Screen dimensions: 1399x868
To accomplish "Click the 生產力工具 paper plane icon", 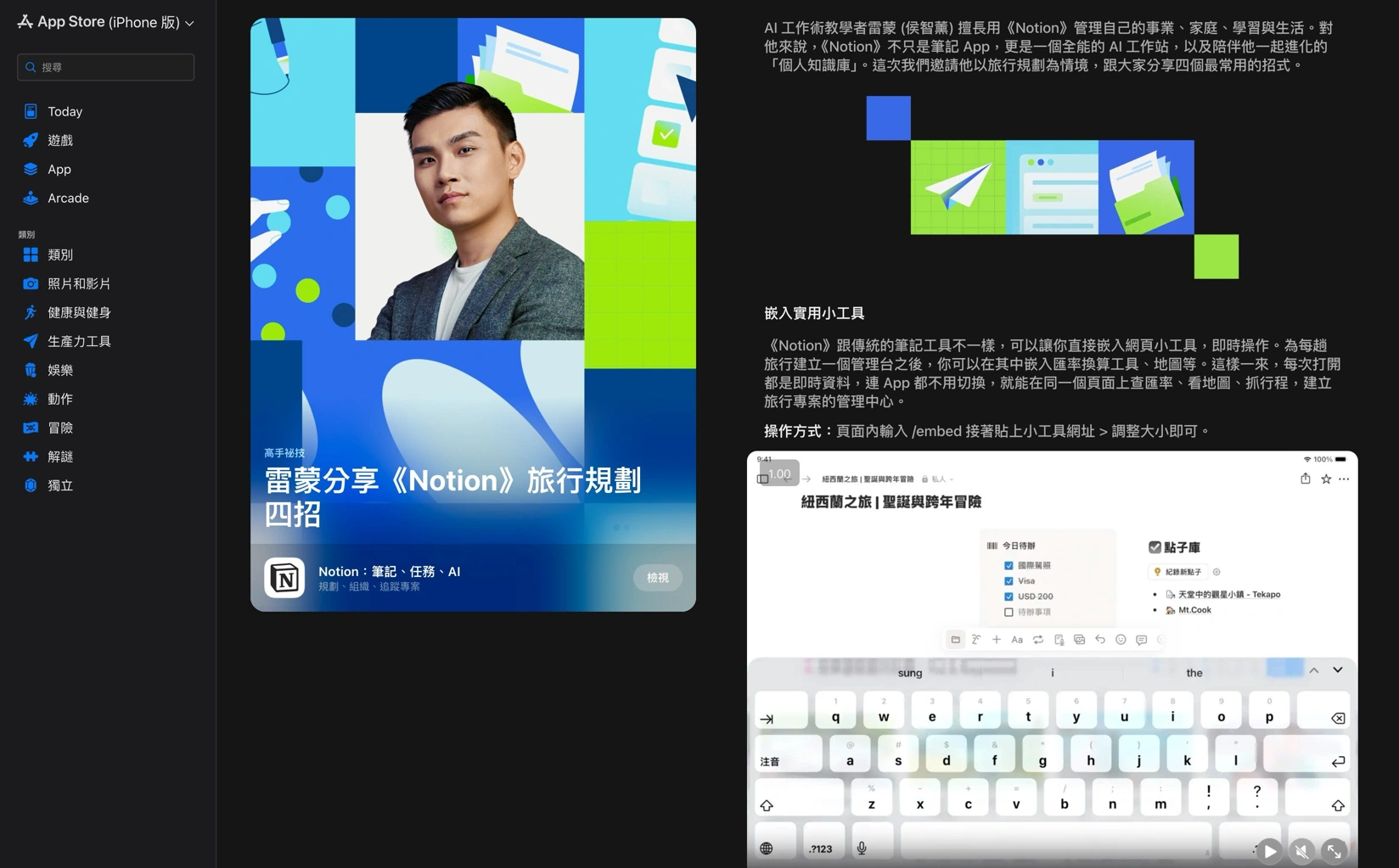I will pos(31,341).
